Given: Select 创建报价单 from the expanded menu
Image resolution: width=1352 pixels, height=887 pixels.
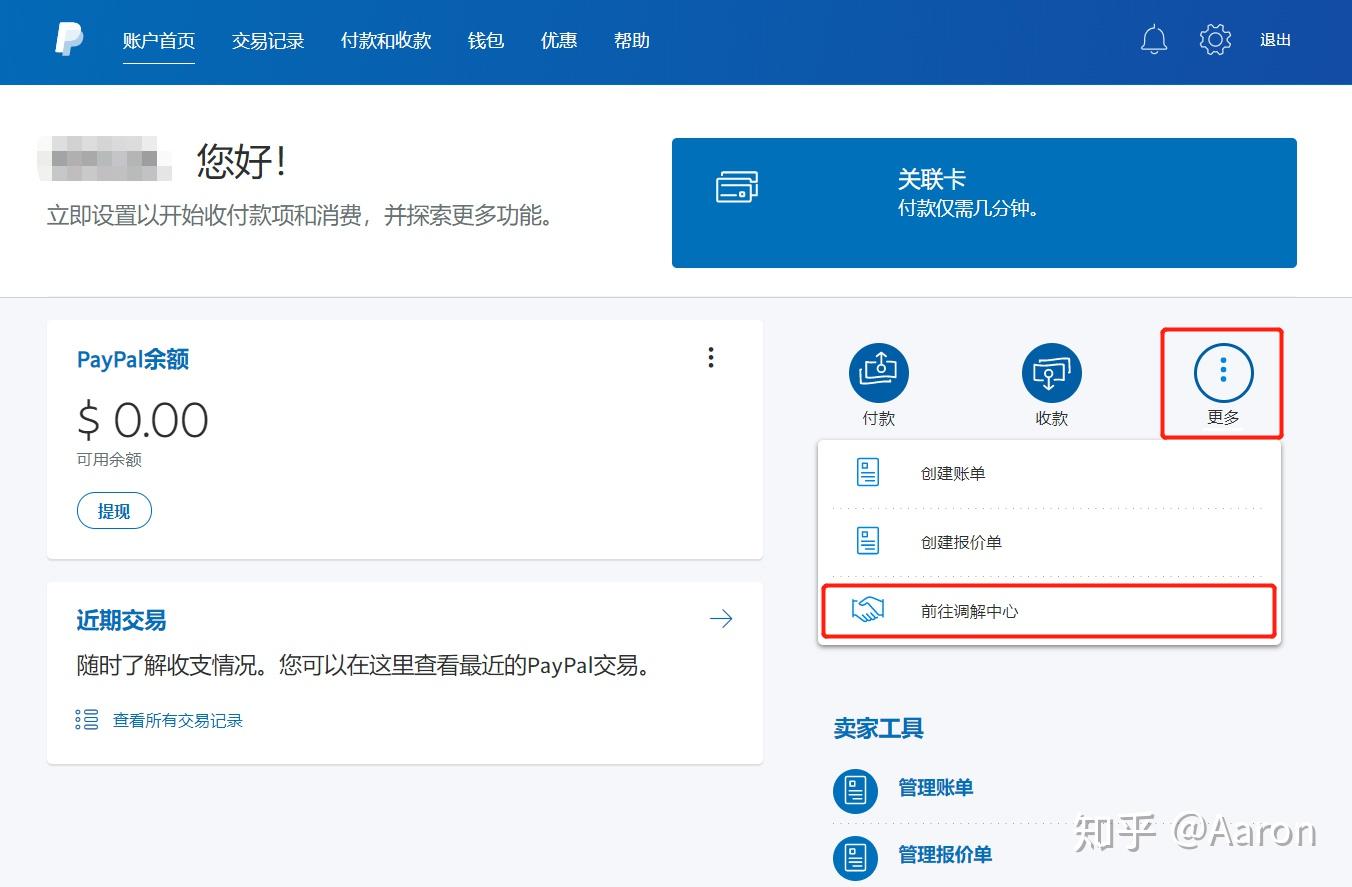Looking at the screenshot, I should 960,542.
